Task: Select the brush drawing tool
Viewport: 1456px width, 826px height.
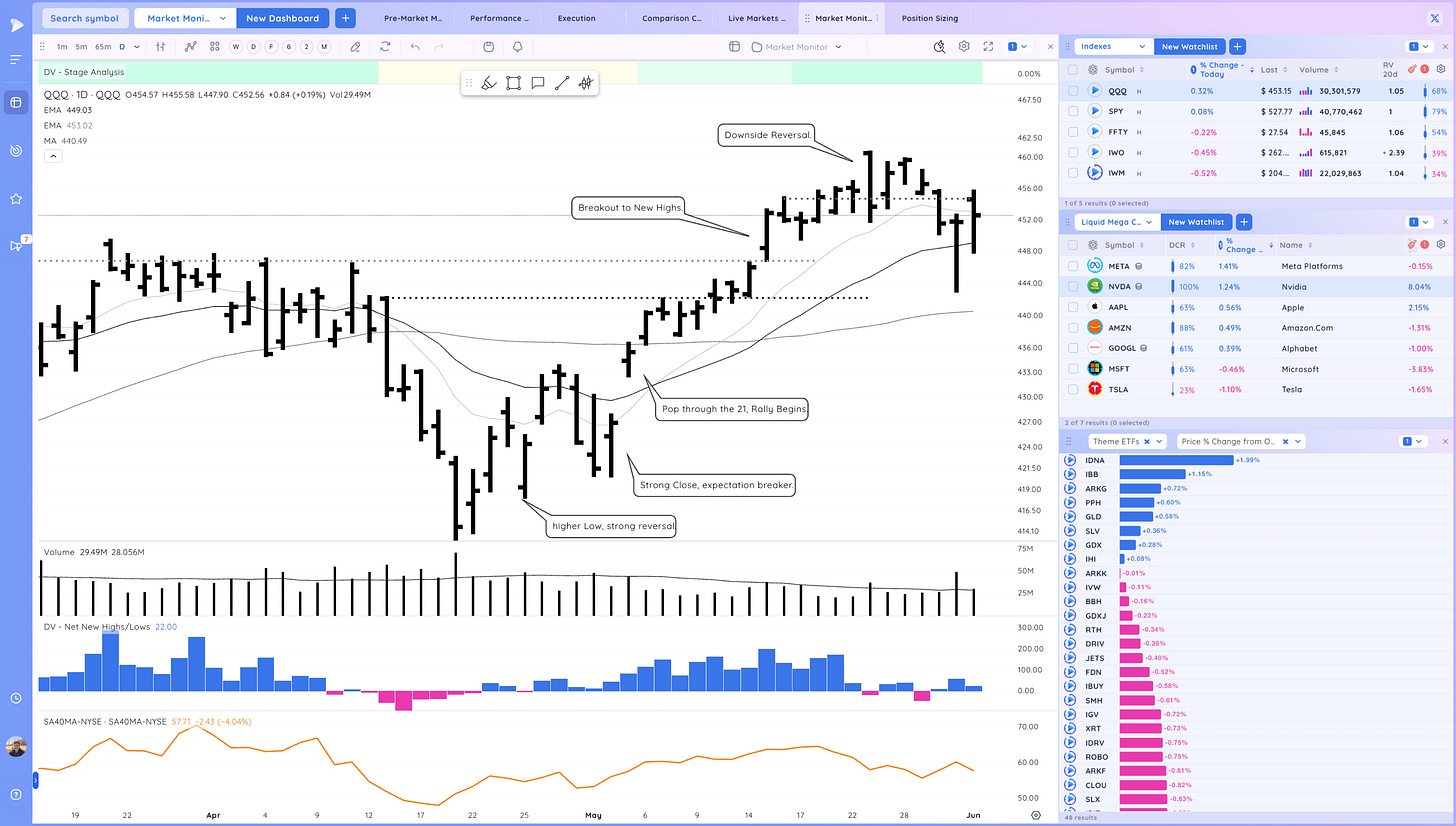Action: (489, 83)
